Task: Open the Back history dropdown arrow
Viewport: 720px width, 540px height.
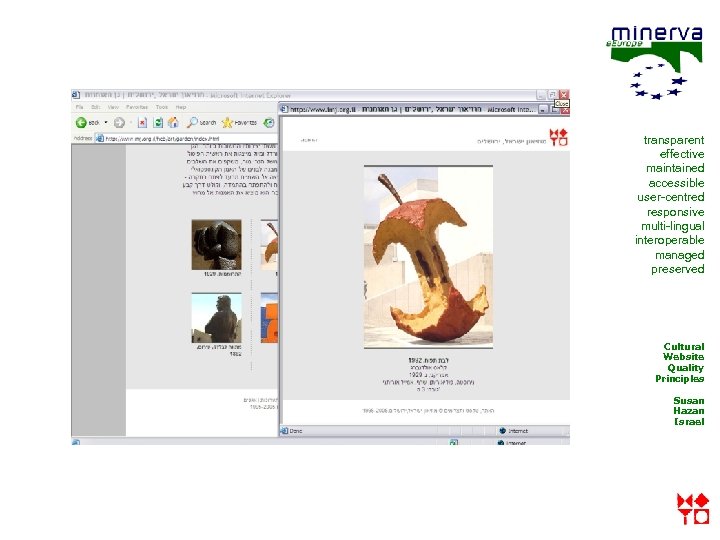Action: point(106,123)
